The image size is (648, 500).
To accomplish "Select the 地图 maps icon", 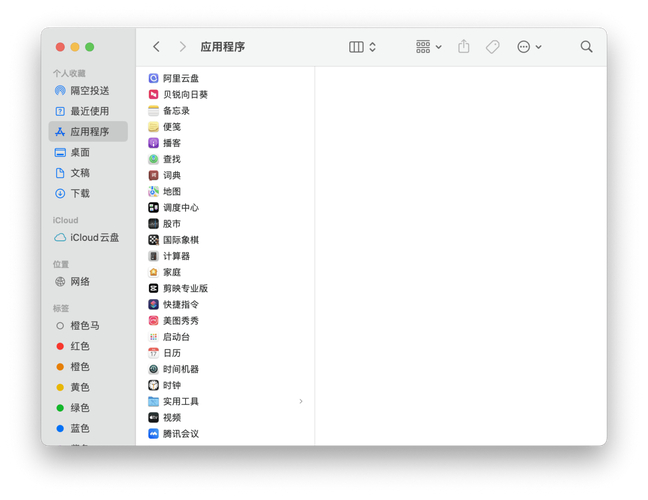I will [x=153, y=191].
